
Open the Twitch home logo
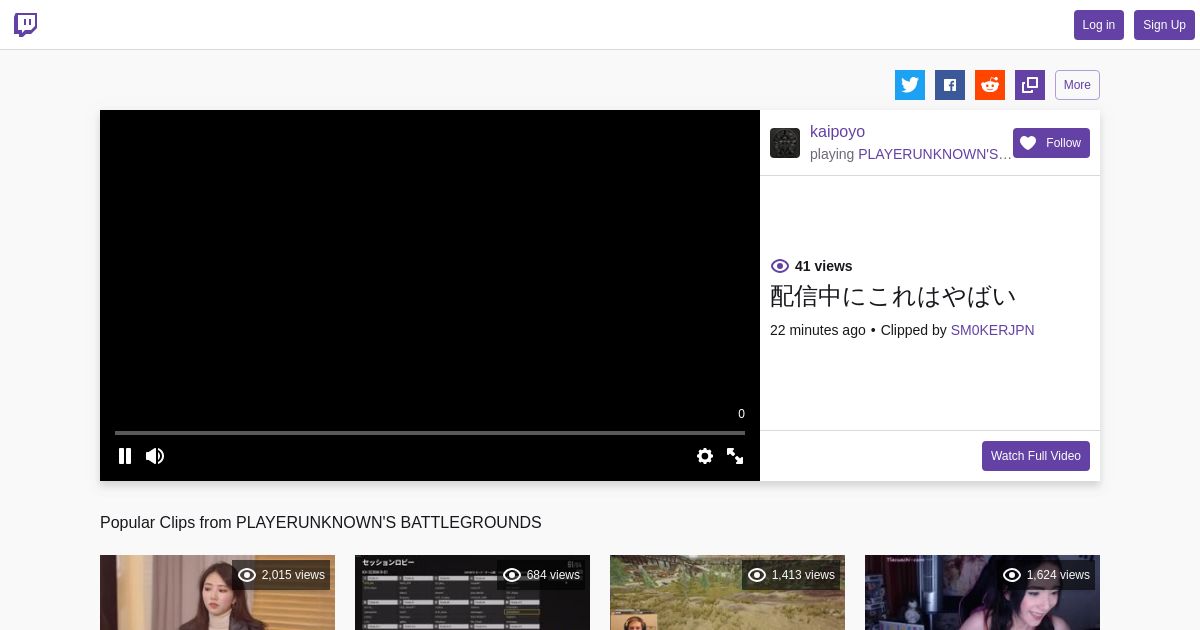[x=26, y=25]
